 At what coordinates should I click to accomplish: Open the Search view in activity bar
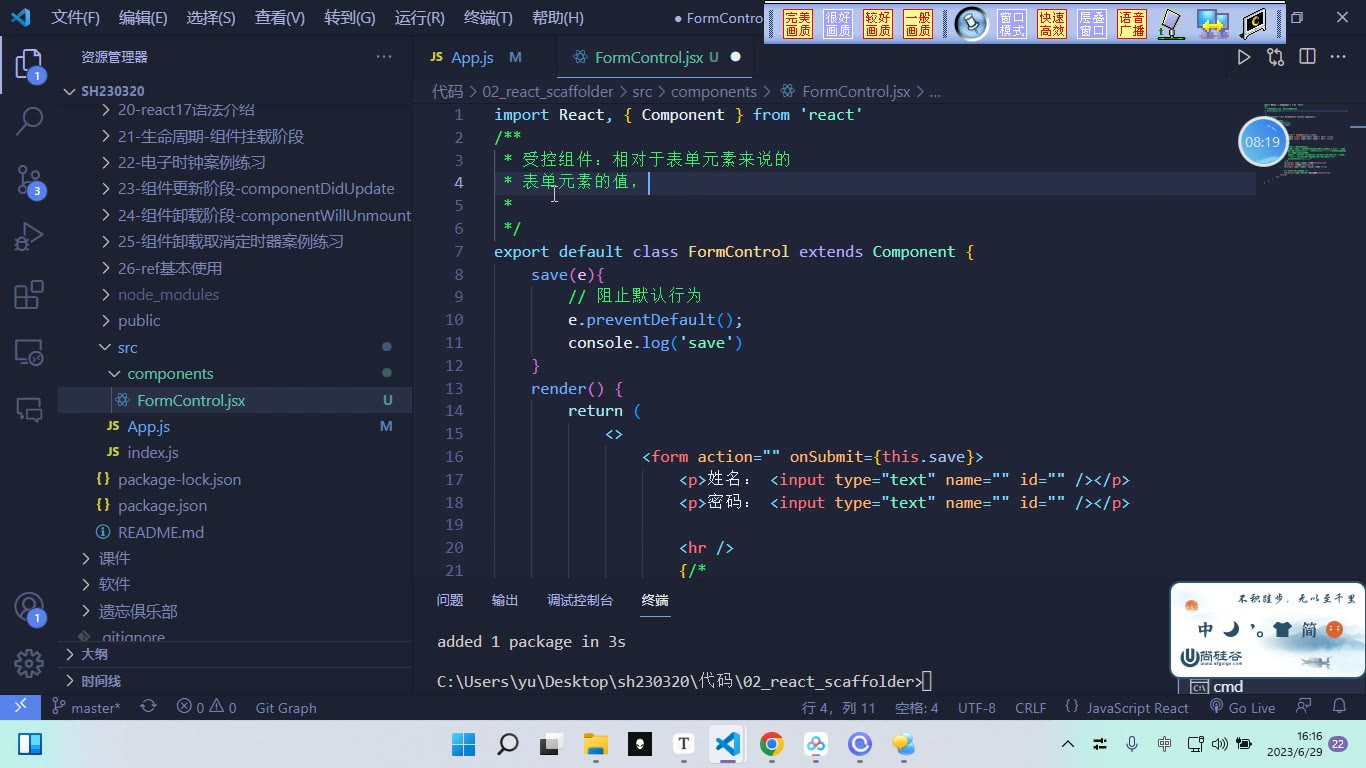[29, 122]
